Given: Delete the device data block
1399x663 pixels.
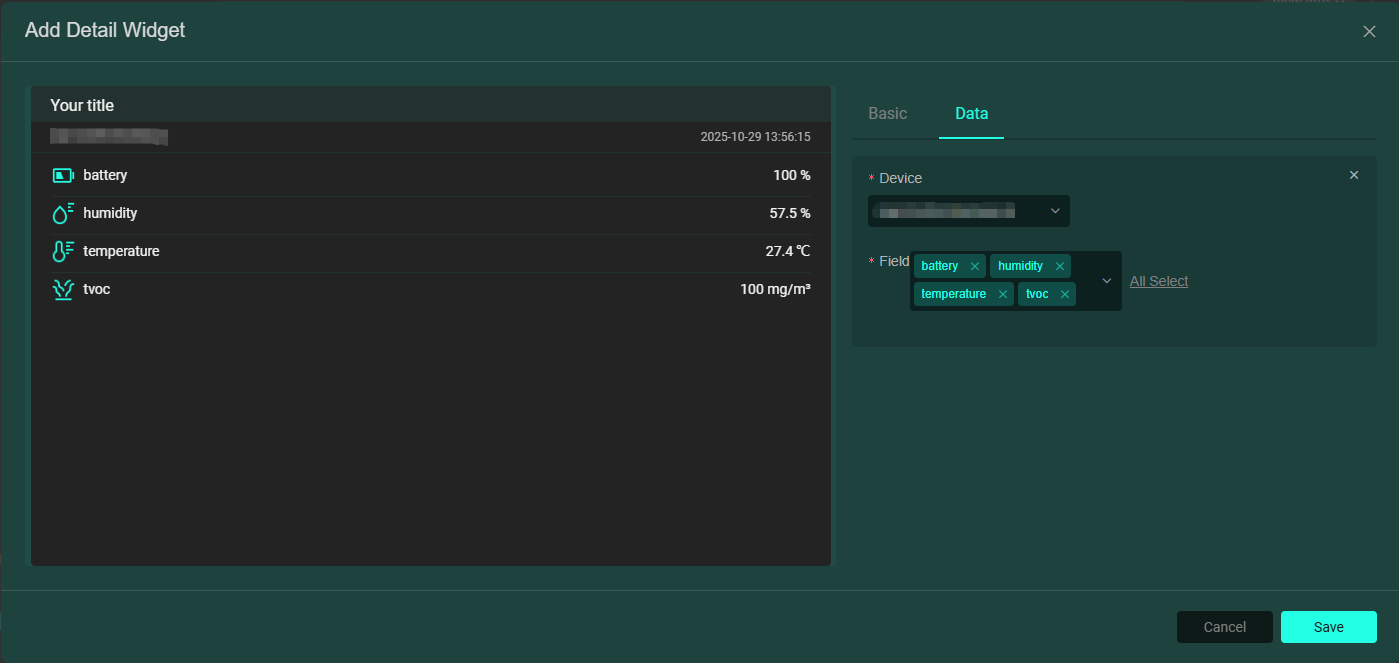Looking at the screenshot, I should [x=1354, y=175].
